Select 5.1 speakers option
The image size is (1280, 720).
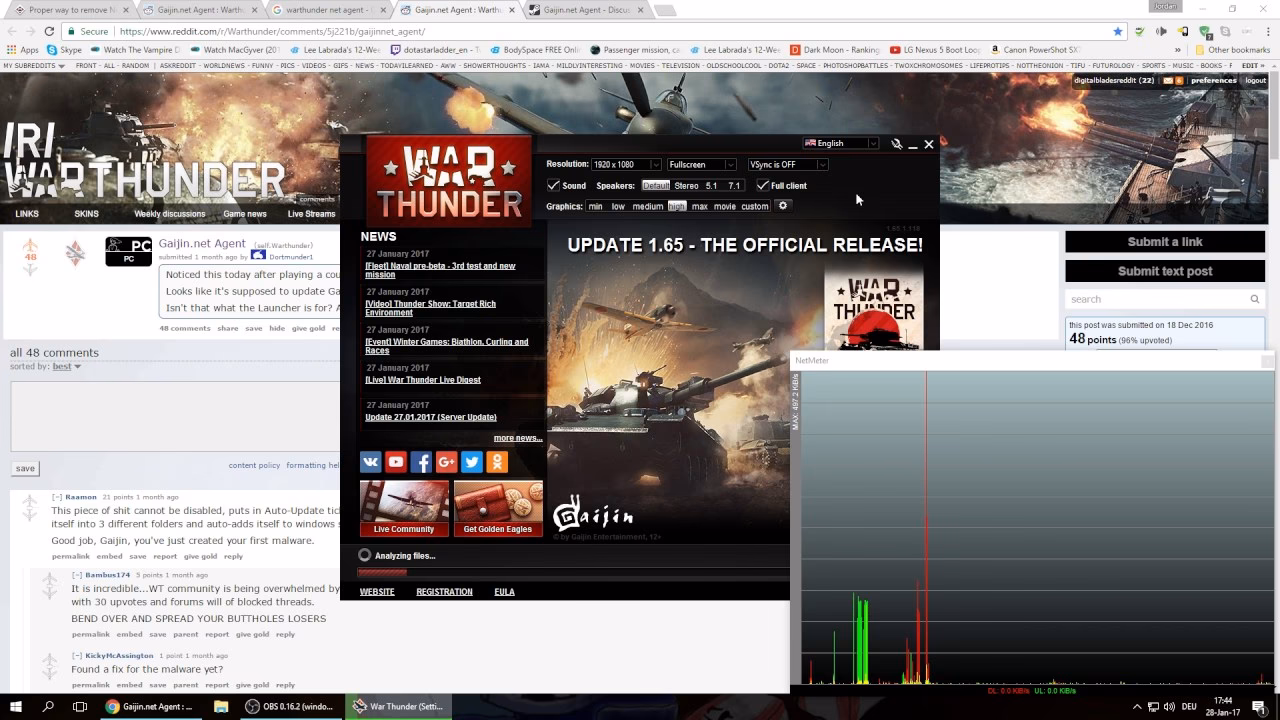click(x=711, y=186)
